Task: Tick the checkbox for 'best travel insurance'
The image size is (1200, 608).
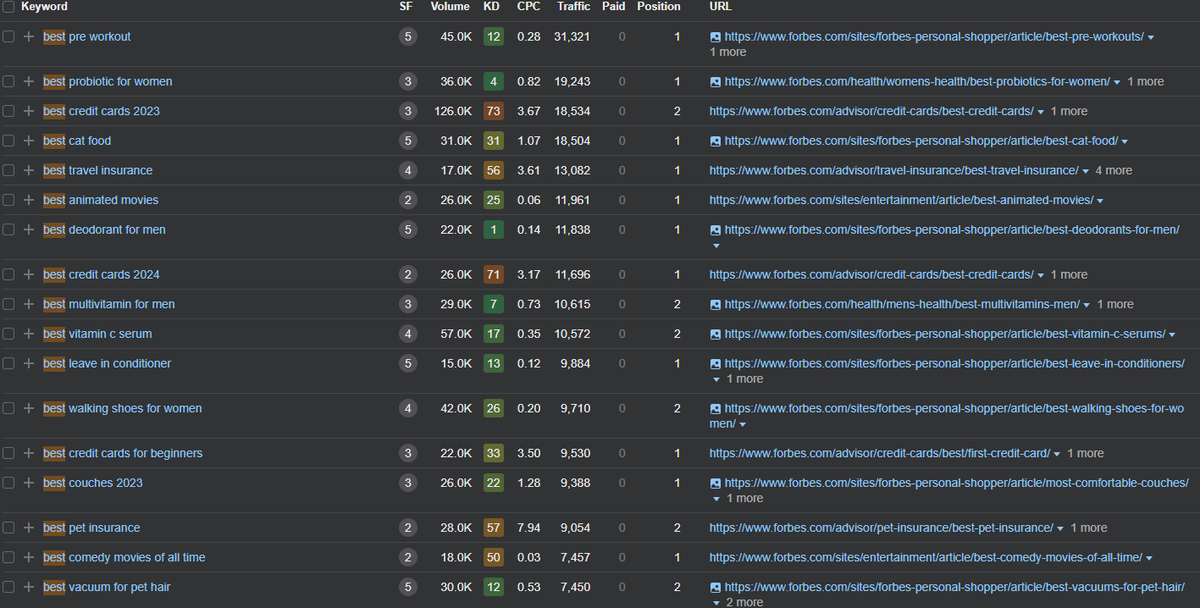Action: 8,170
